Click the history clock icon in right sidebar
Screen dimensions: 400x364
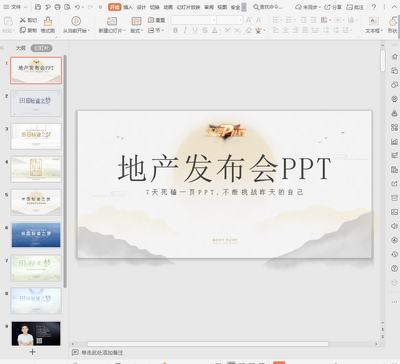[x=395, y=254]
